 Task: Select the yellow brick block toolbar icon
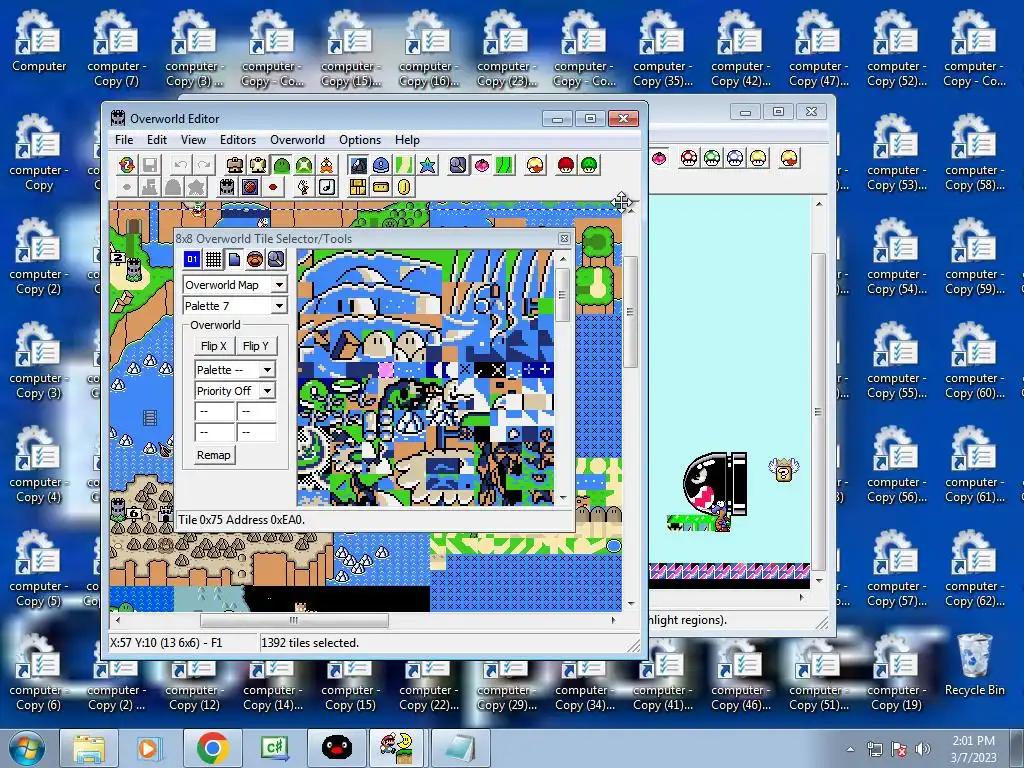coord(358,187)
